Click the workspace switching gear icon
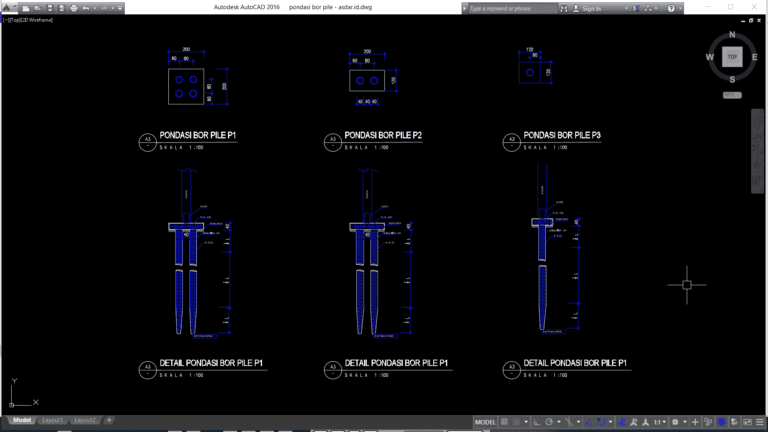The image size is (768, 432). tap(675, 422)
